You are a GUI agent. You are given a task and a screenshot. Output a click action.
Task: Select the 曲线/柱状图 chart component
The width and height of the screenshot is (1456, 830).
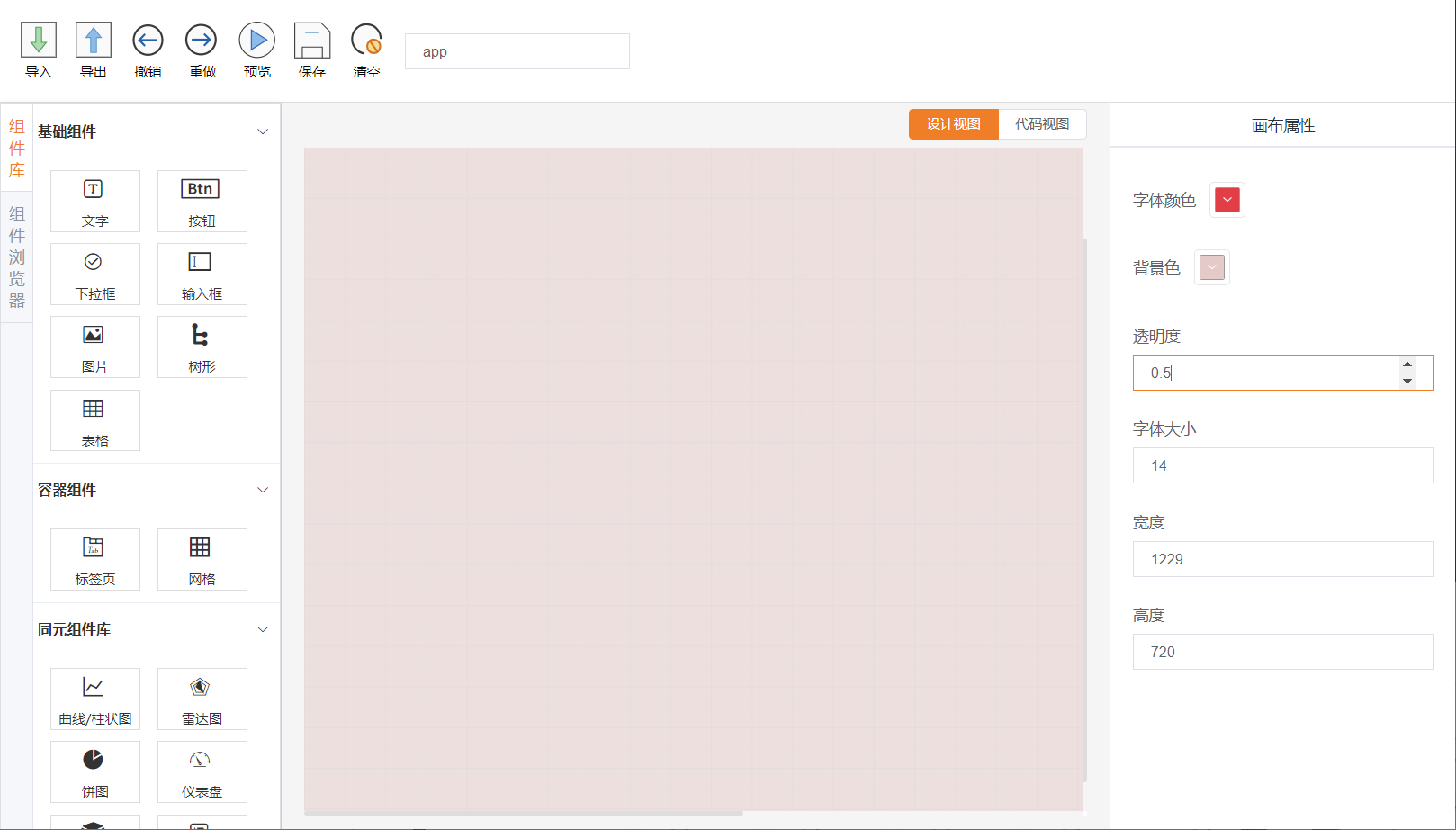tap(95, 699)
